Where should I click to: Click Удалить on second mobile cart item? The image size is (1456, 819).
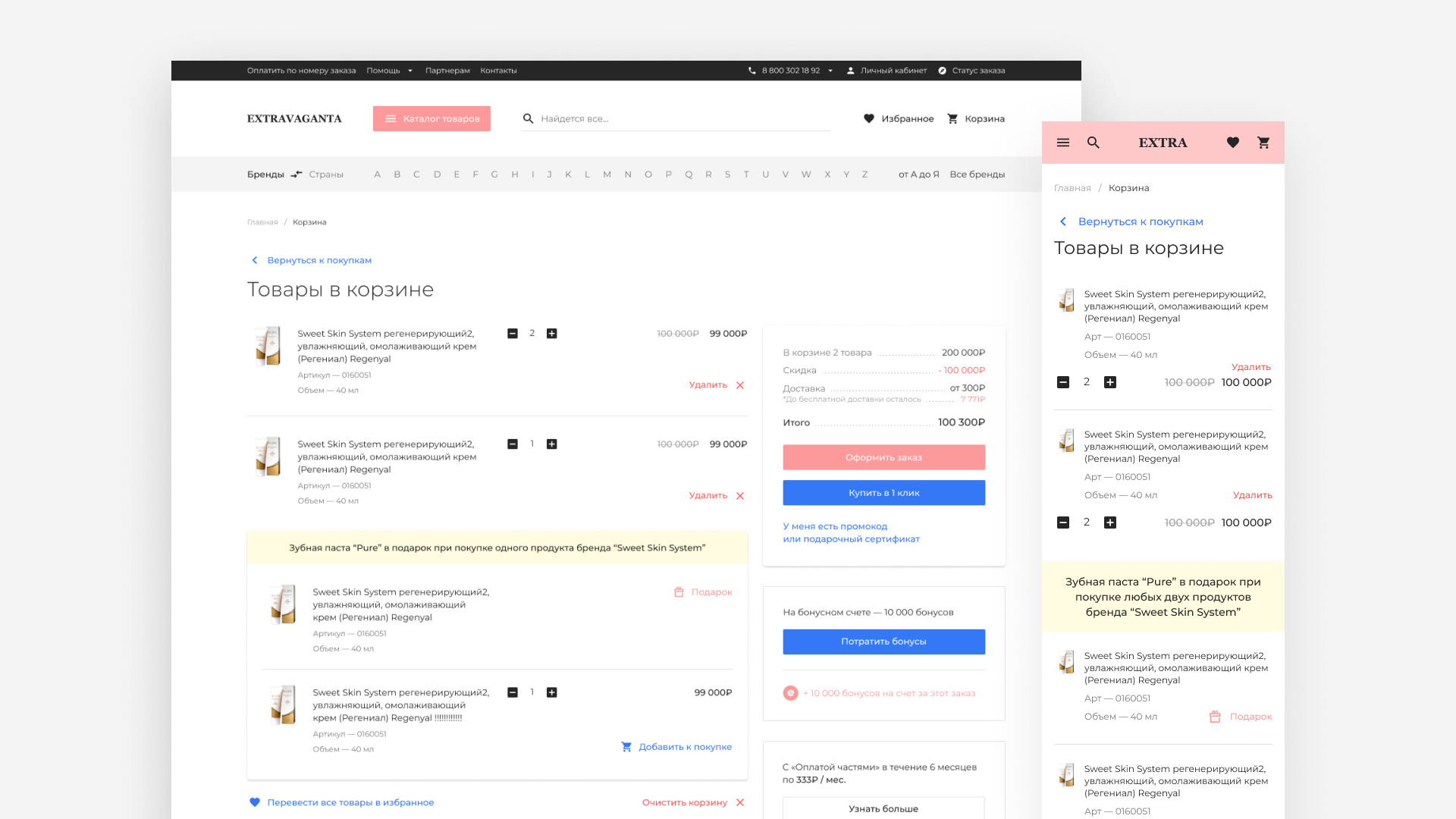point(1253,495)
